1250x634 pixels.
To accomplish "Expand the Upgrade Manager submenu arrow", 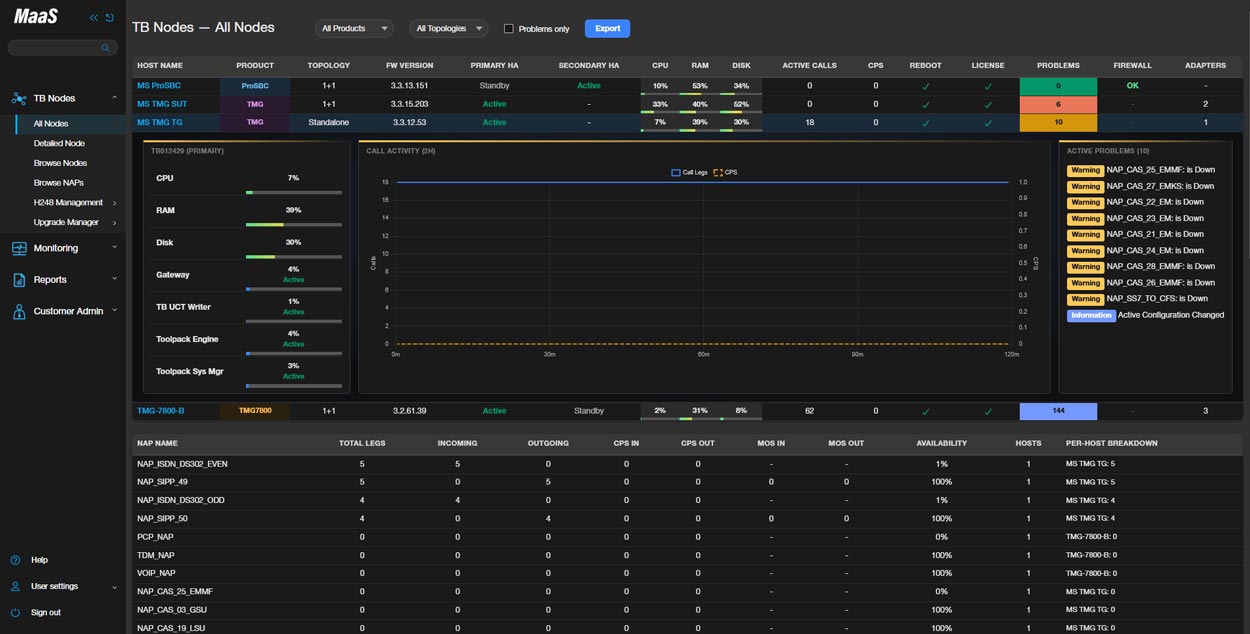I will (x=115, y=222).
